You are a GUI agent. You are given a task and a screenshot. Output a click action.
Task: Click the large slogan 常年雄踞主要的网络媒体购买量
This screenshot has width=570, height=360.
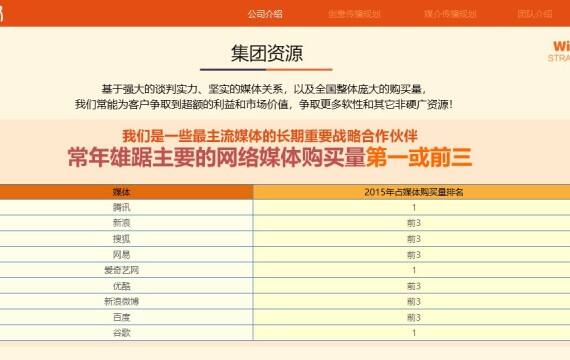click(217, 157)
